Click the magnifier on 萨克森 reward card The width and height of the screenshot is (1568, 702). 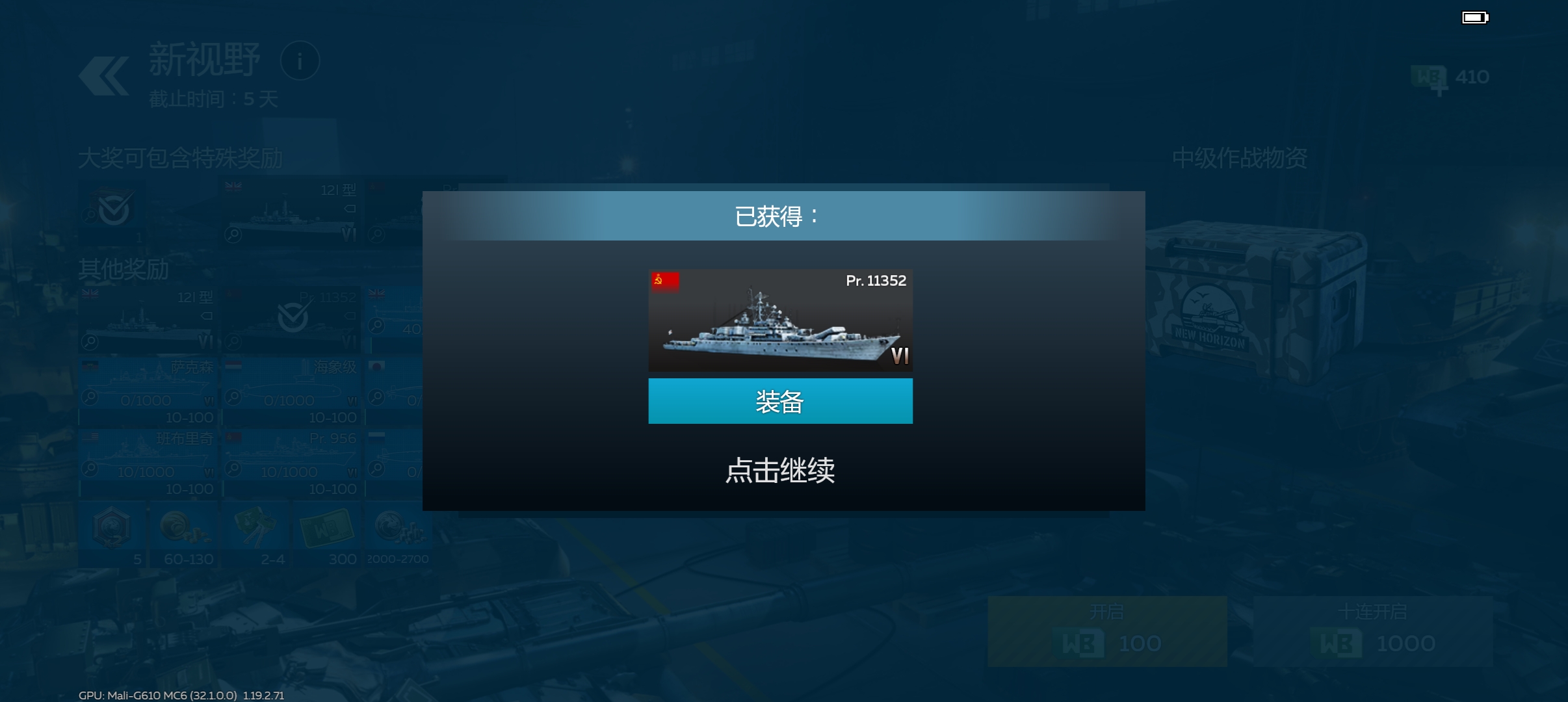pyautogui.click(x=90, y=396)
